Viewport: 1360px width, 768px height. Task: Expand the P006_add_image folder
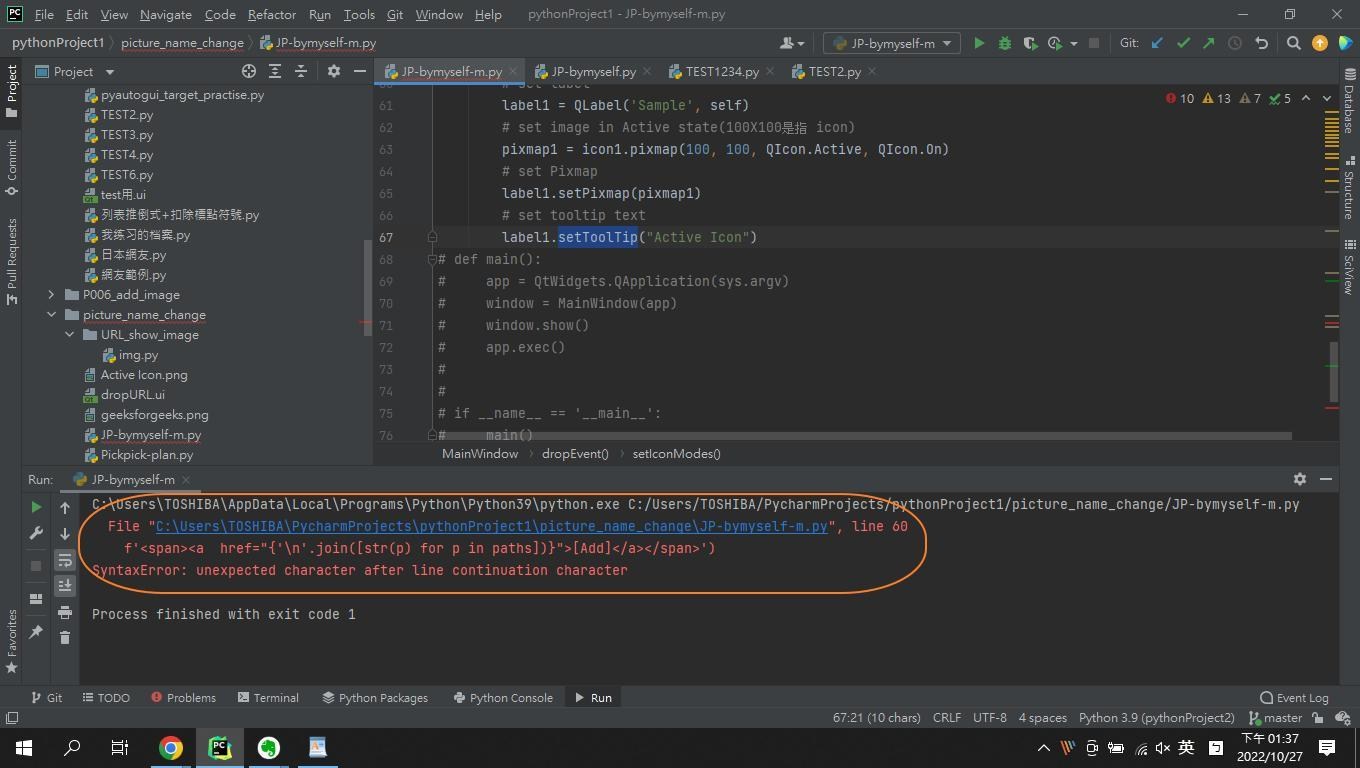click(x=51, y=295)
